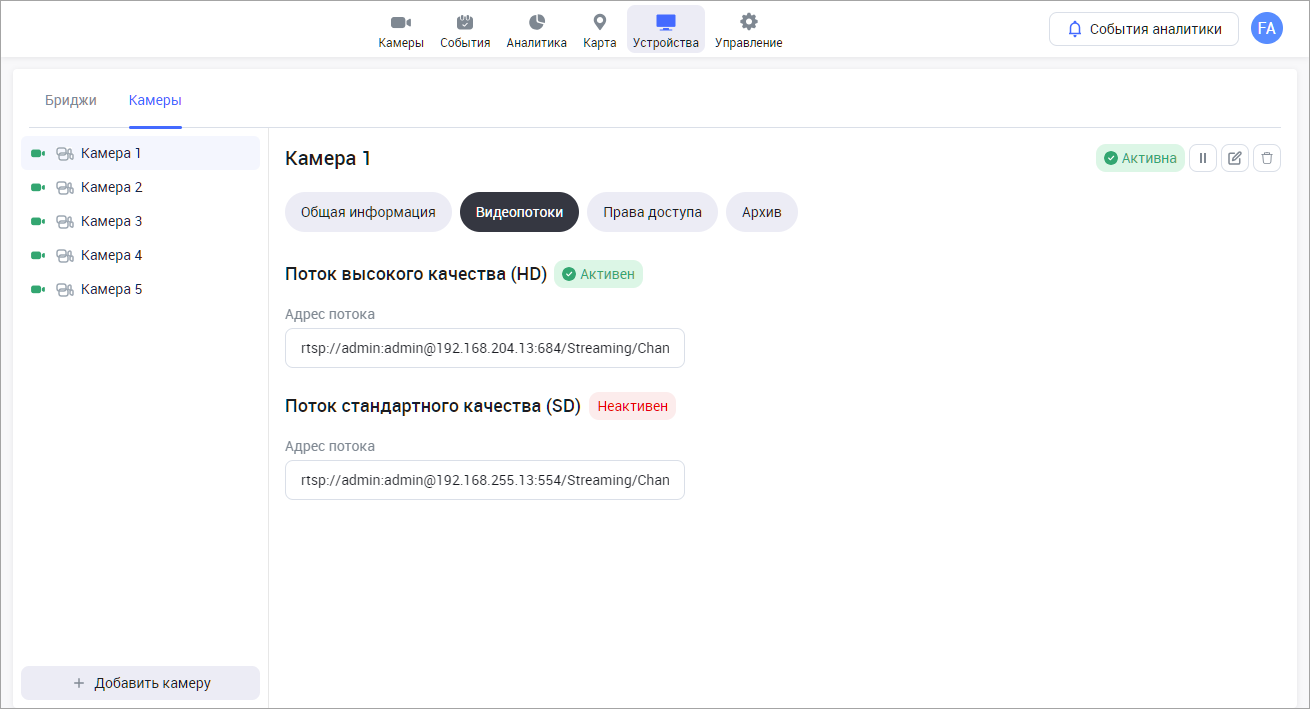
Task: Select Камера 2 in the camera list
Action: pos(111,187)
